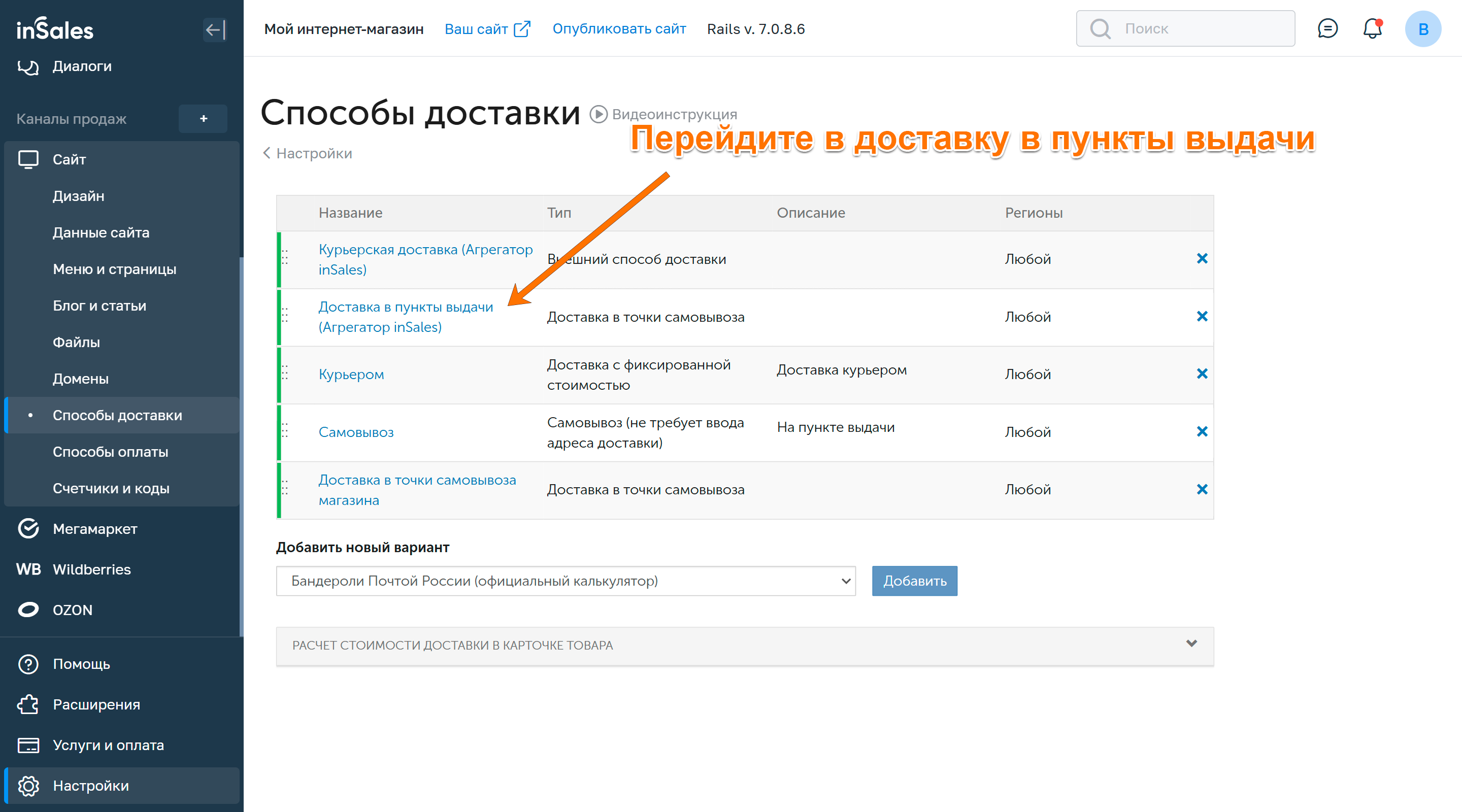
Task: Open the chat messages icon
Action: point(1327,28)
